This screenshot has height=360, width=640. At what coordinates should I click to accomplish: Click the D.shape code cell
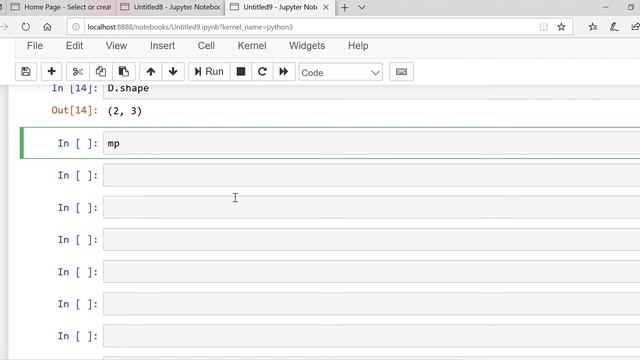(371, 92)
